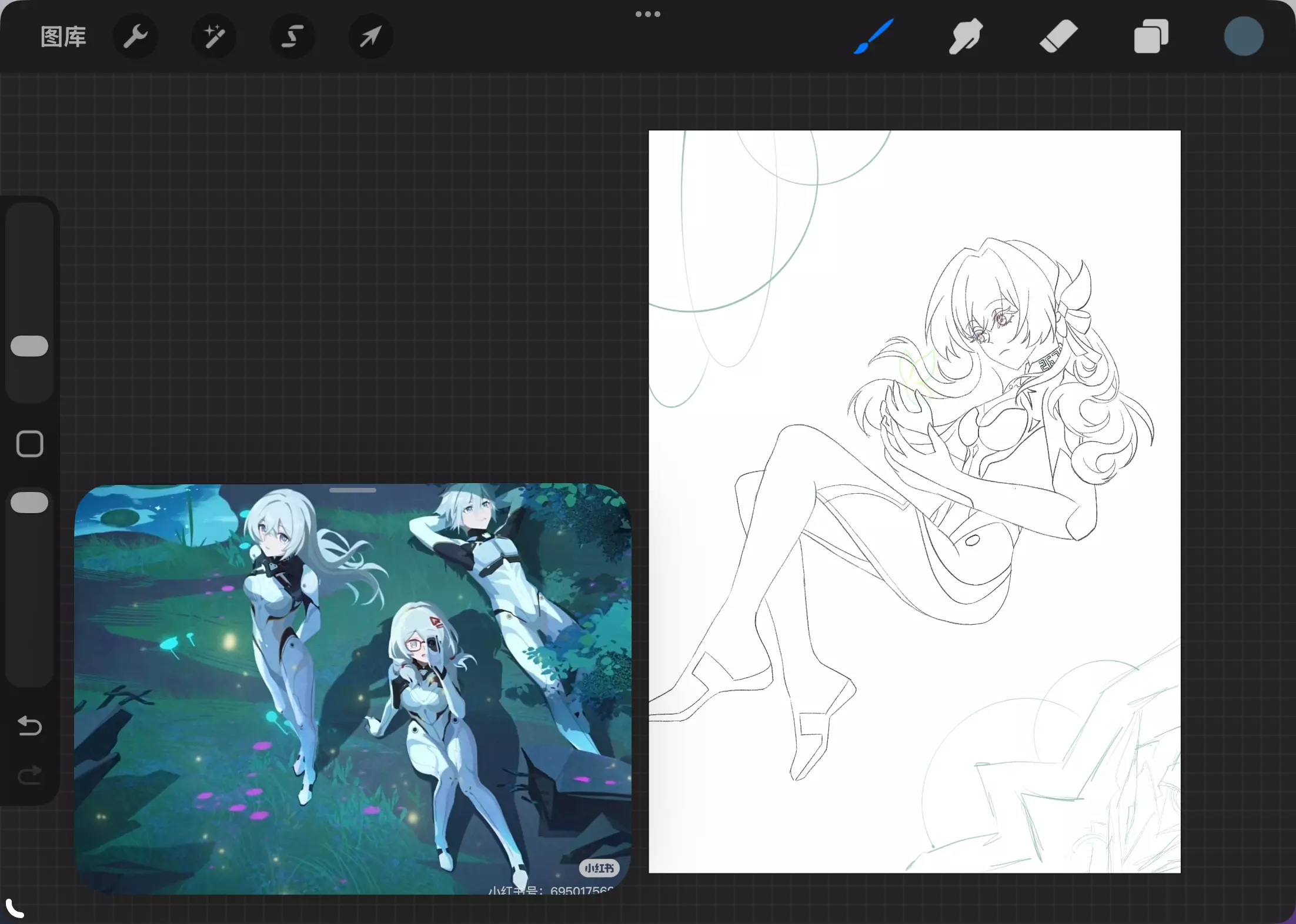
Task: Select the Eraser tool
Action: (x=1058, y=36)
